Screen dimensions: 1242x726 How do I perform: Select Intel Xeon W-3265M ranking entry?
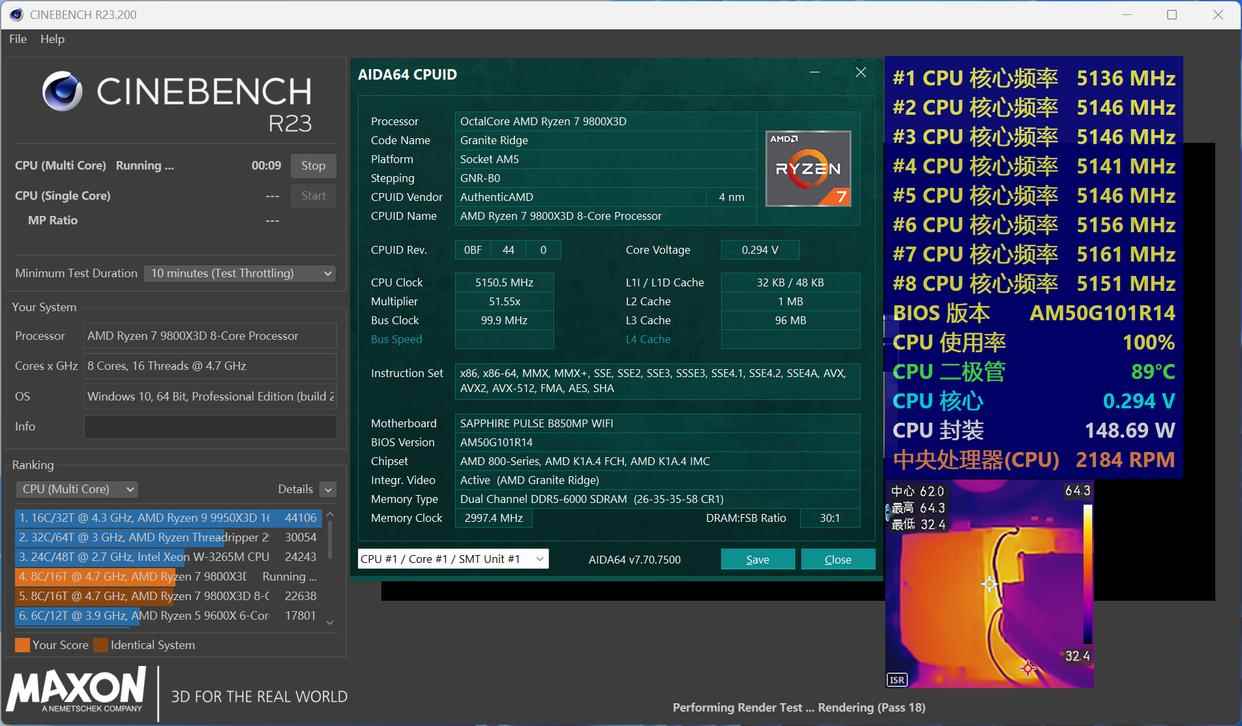[x=168, y=557]
